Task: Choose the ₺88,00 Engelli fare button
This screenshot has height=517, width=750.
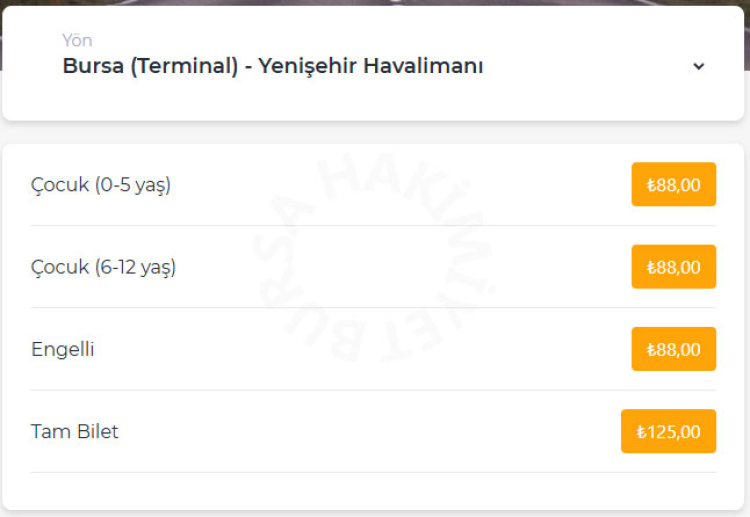Action: tap(673, 349)
